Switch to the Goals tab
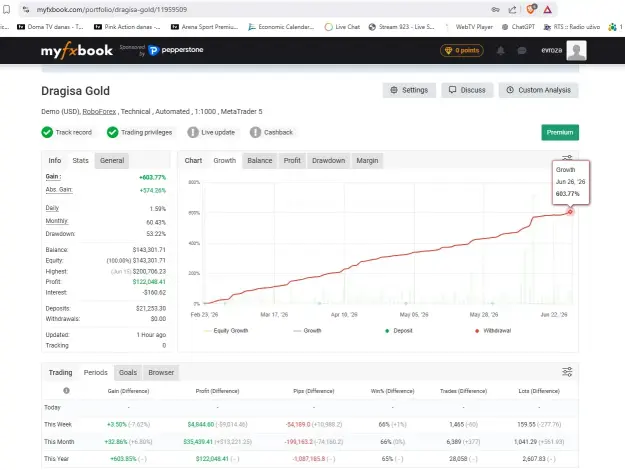 click(x=128, y=373)
